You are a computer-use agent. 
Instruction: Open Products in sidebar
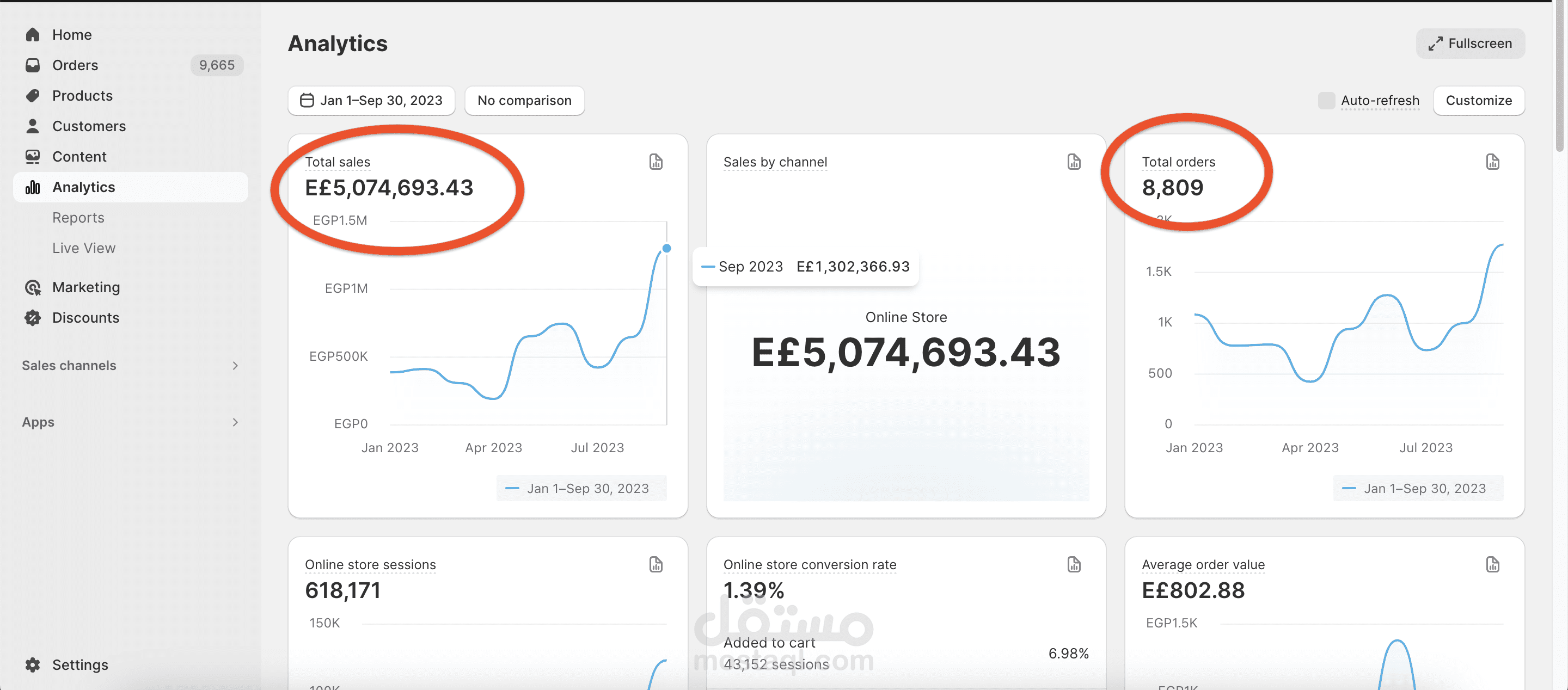tap(130, 96)
